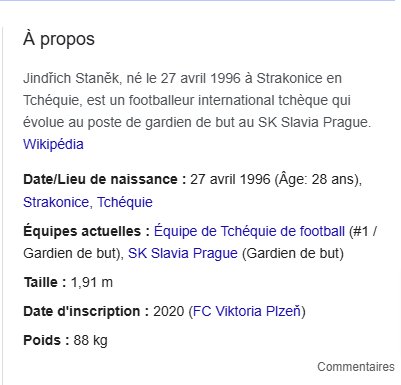Image resolution: width=401 pixels, height=385 pixels.
Task: Follow the Strakonice, Tchéquie birthplace link
Action: point(88,202)
